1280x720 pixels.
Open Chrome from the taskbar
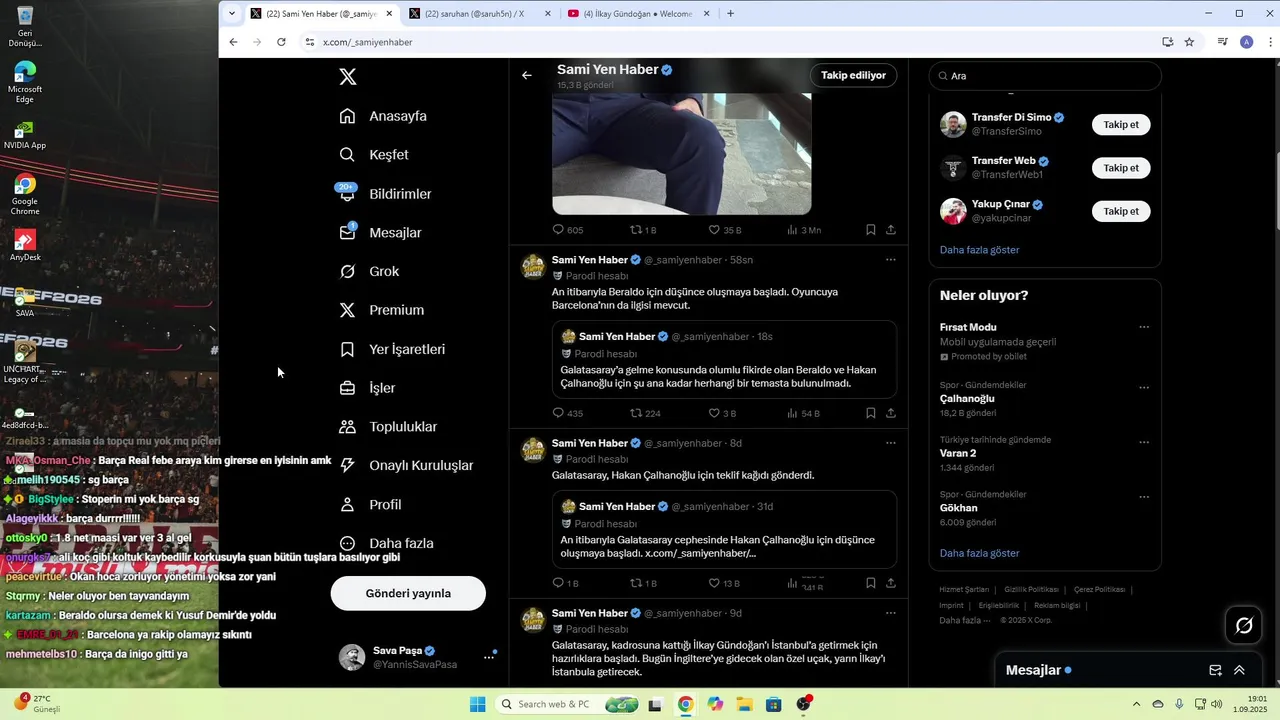click(x=685, y=704)
